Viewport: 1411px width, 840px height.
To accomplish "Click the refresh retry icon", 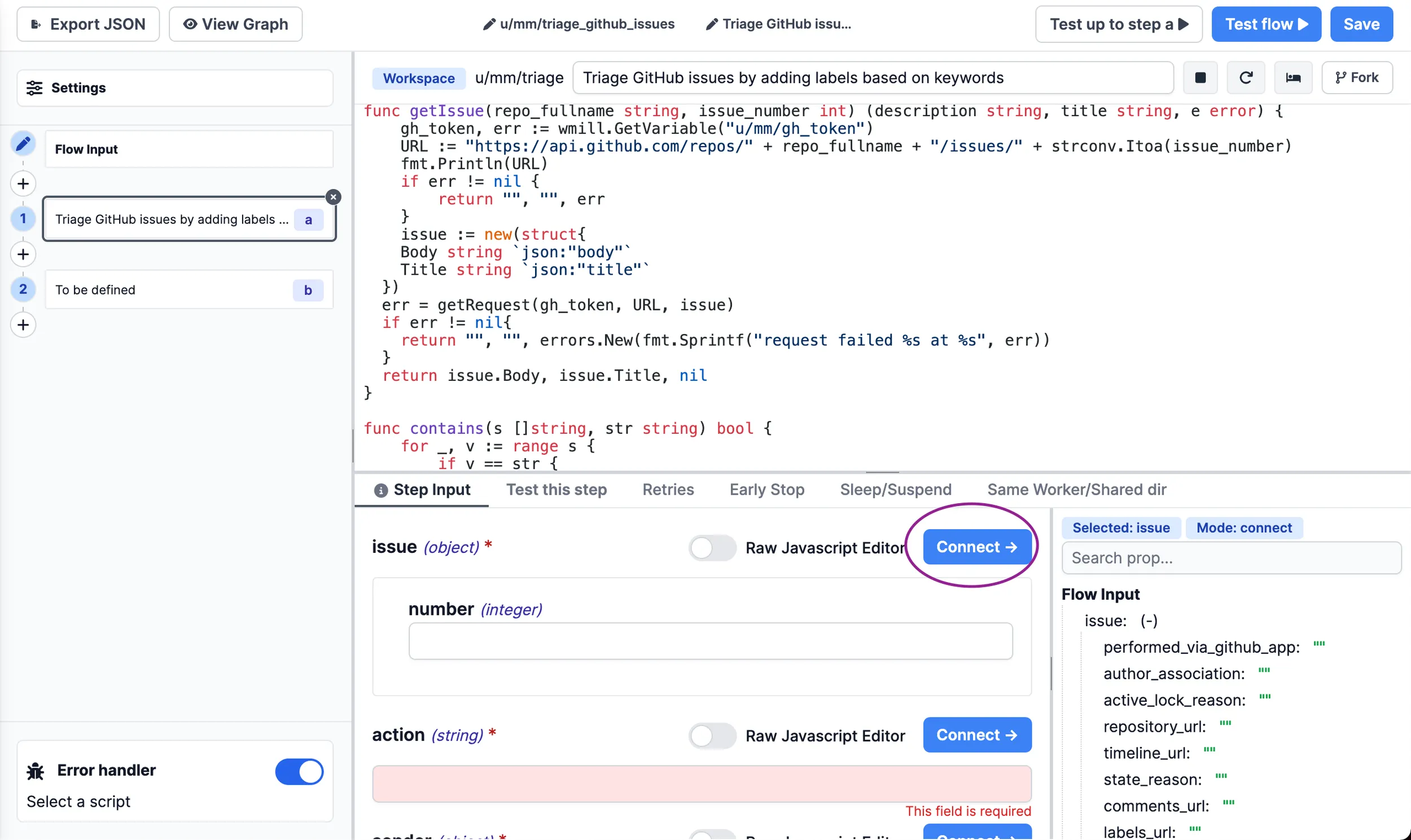I will click(x=1246, y=77).
